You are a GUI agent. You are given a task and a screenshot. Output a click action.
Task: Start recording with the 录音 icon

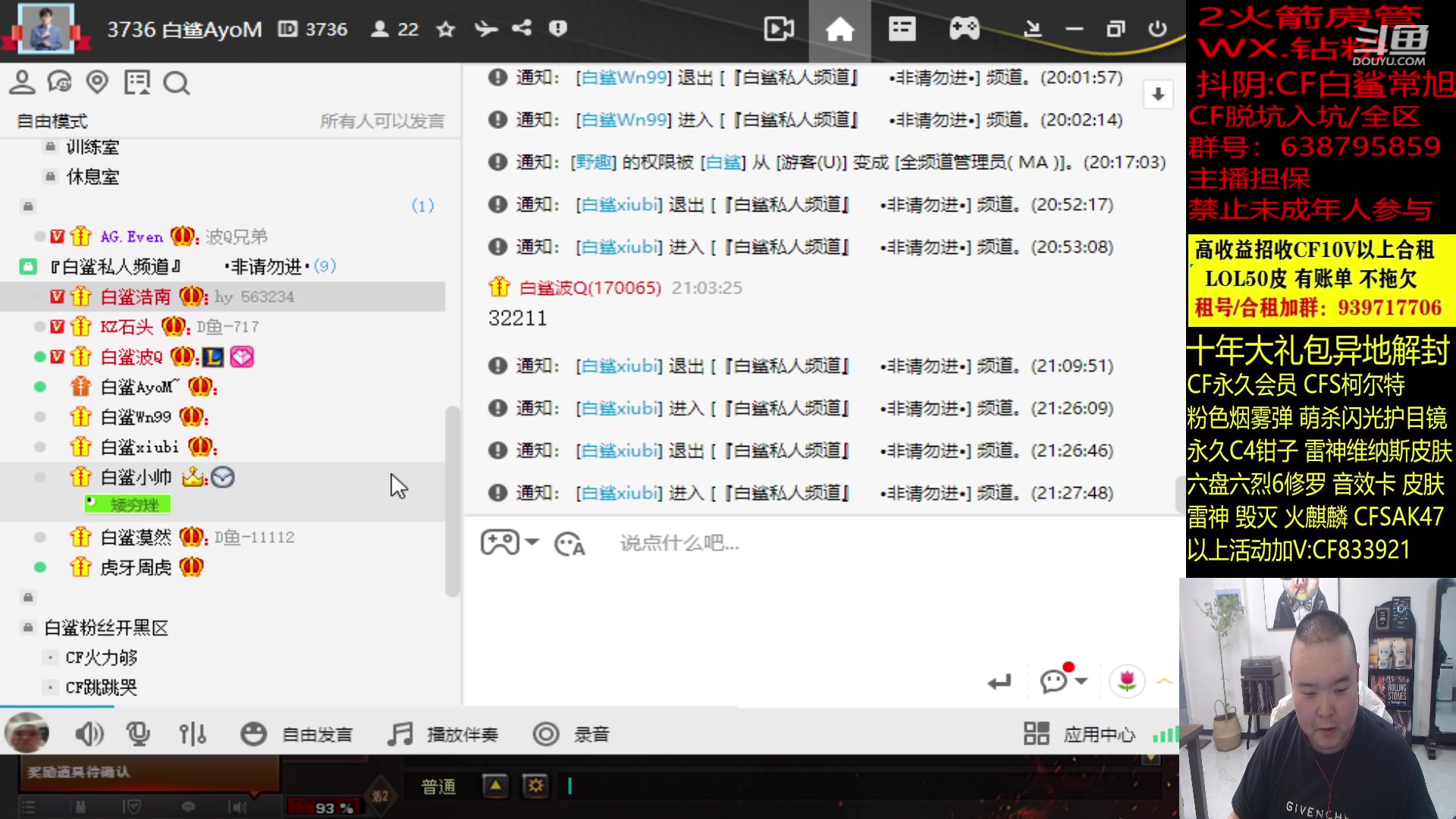544,733
